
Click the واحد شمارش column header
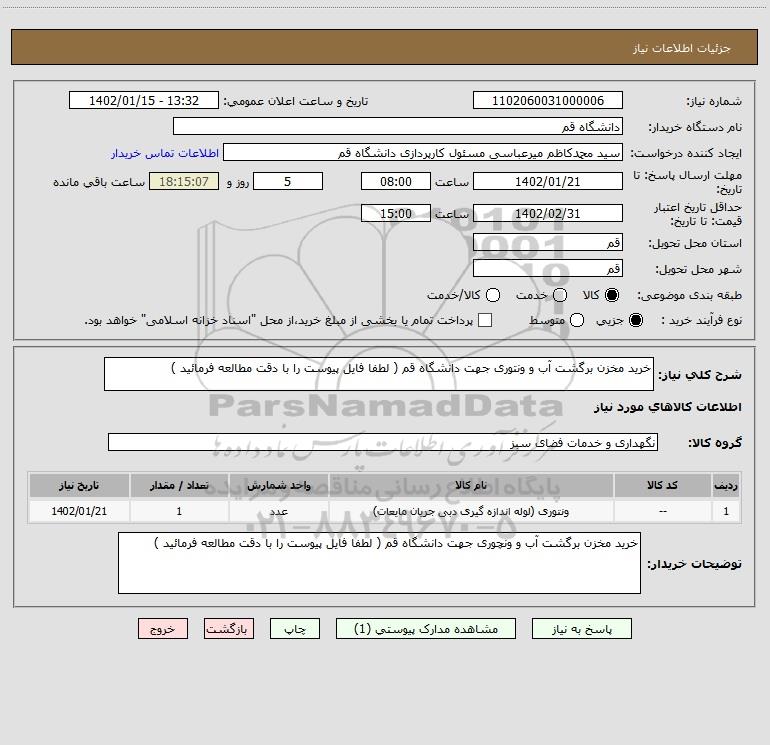coord(278,485)
